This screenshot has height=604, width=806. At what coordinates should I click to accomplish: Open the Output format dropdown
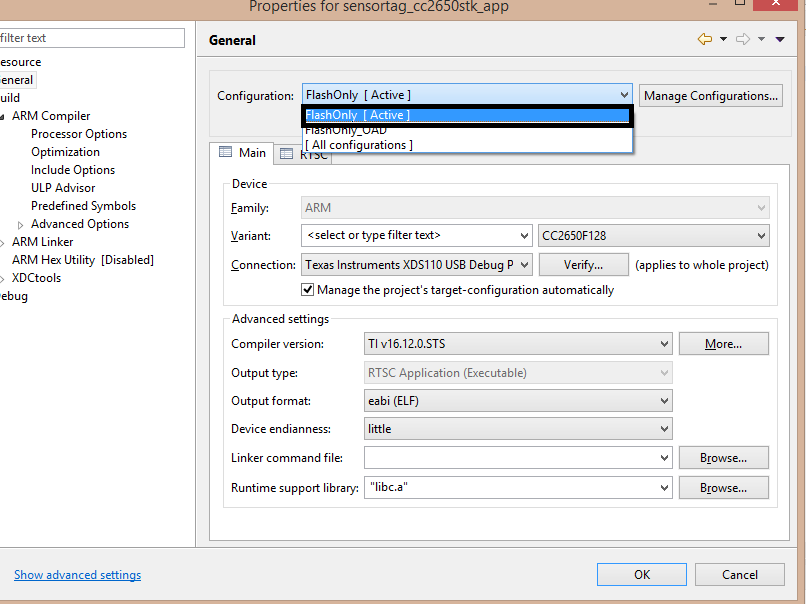click(664, 401)
